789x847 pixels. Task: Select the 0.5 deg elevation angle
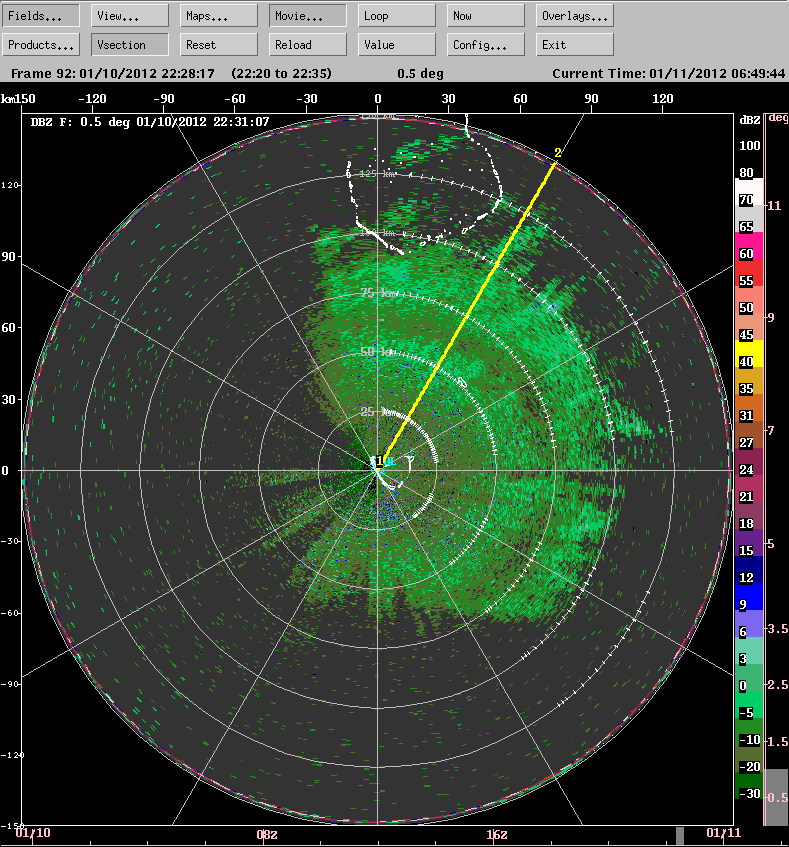(x=777, y=797)
